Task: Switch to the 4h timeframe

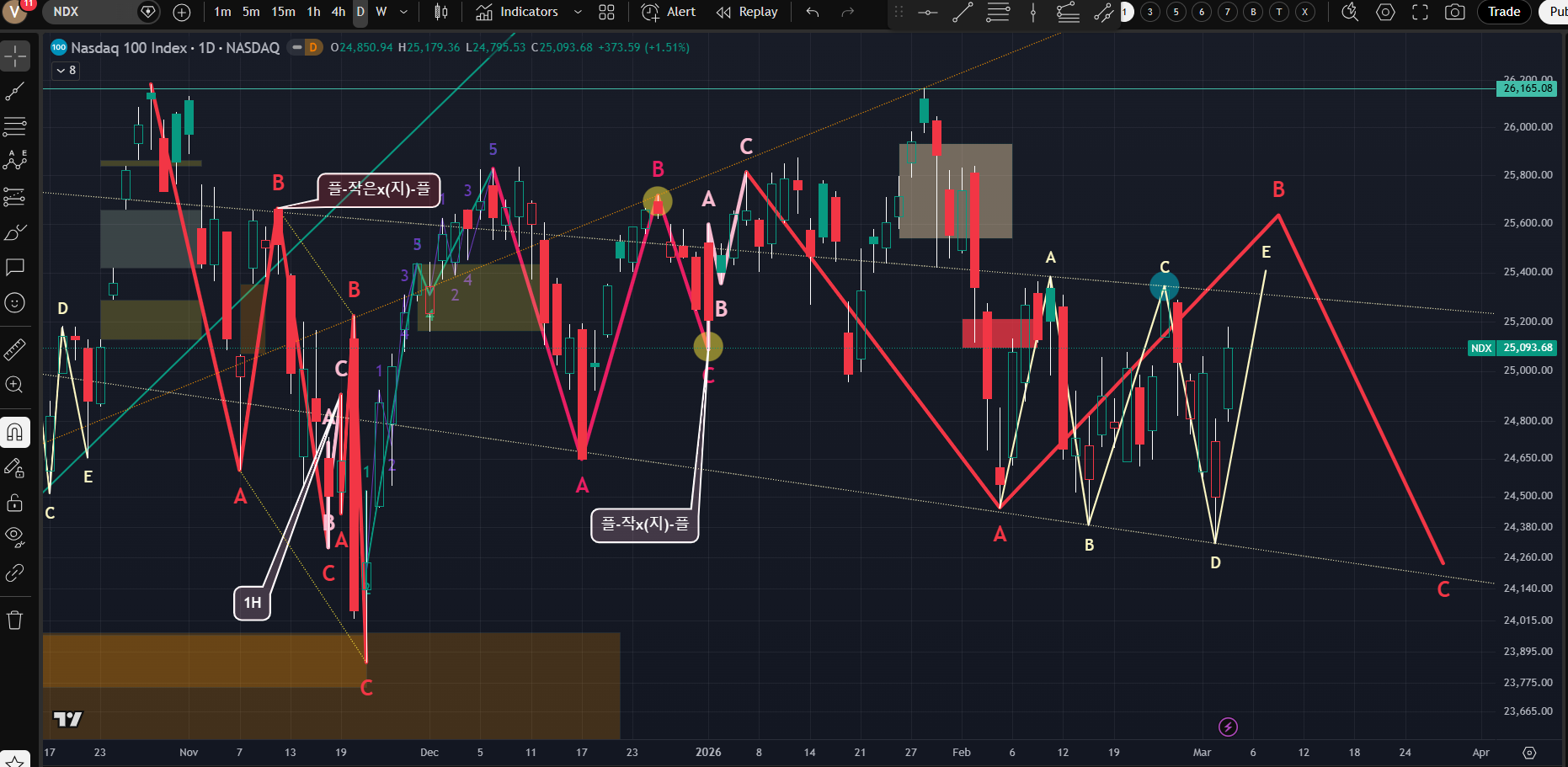Action: (339, 12)
